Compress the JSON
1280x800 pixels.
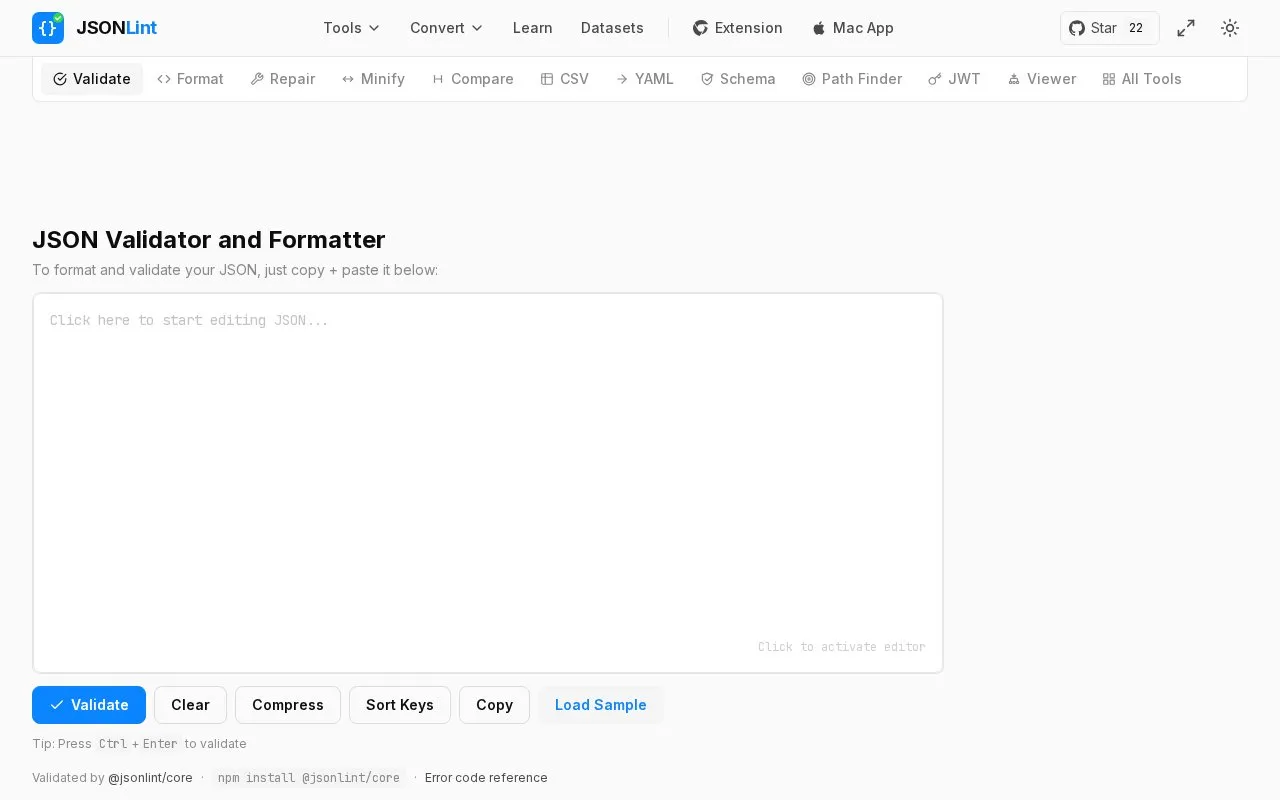288,705
